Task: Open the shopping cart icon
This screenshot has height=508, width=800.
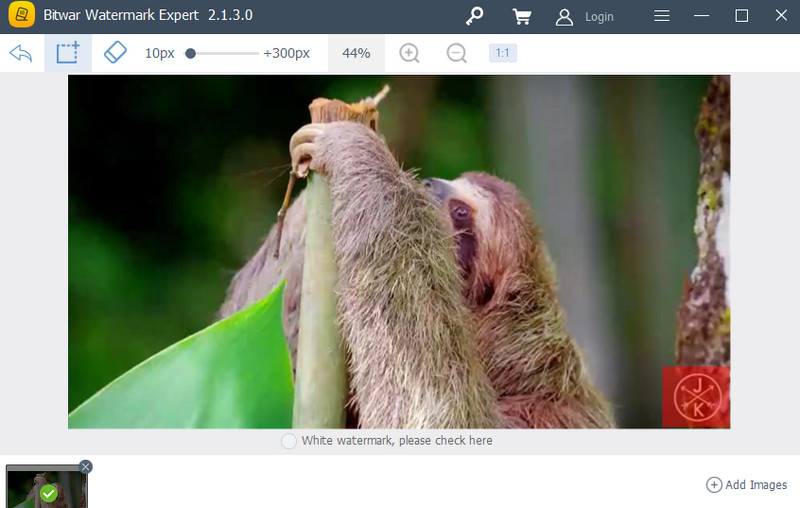Action: tap(521, 16)
